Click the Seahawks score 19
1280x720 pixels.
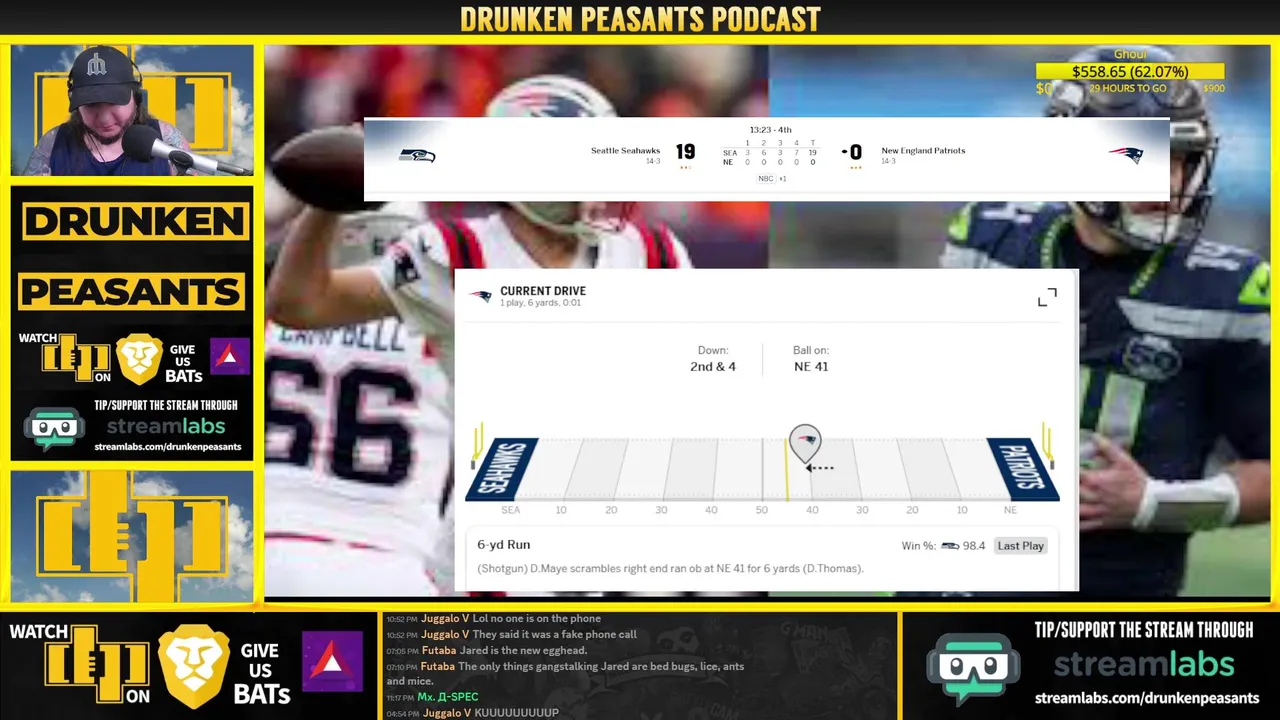pos(685,152)
